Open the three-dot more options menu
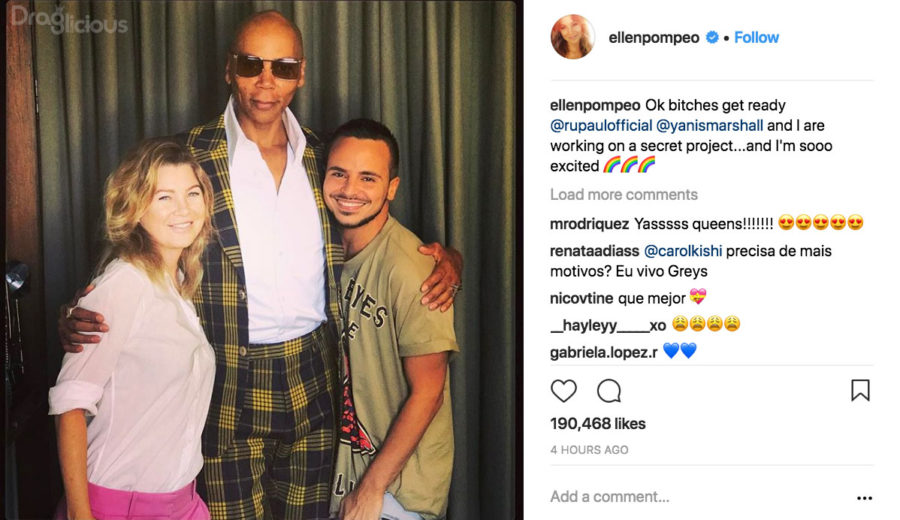 [x=864, y=498]
